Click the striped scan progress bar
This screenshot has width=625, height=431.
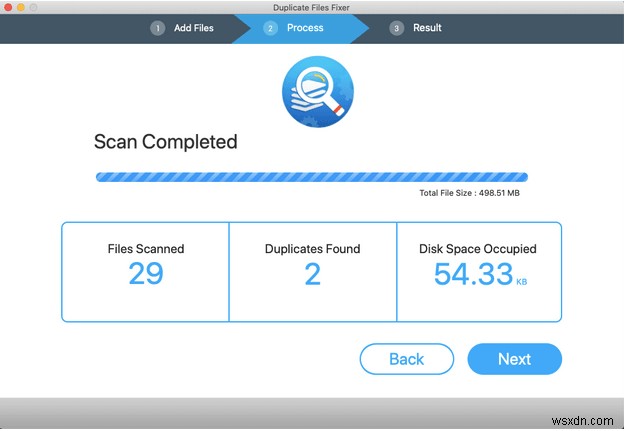312,177
